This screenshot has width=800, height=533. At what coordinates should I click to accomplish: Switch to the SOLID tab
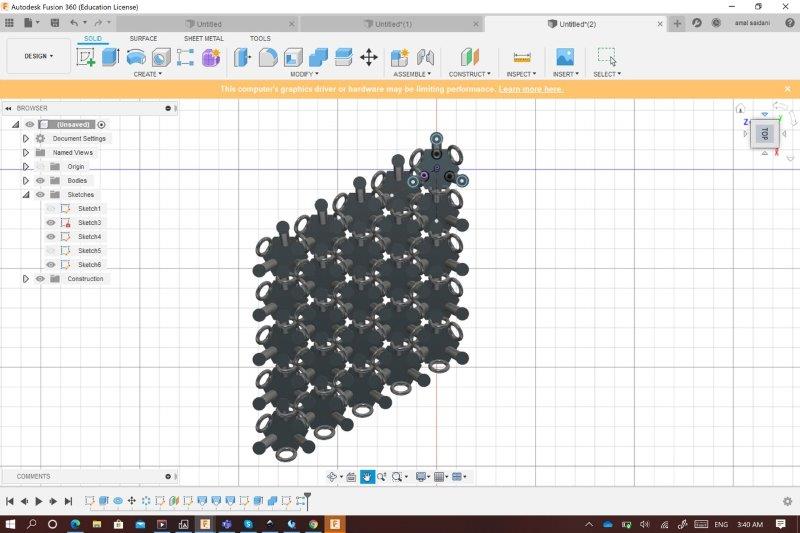click(93, 39)
